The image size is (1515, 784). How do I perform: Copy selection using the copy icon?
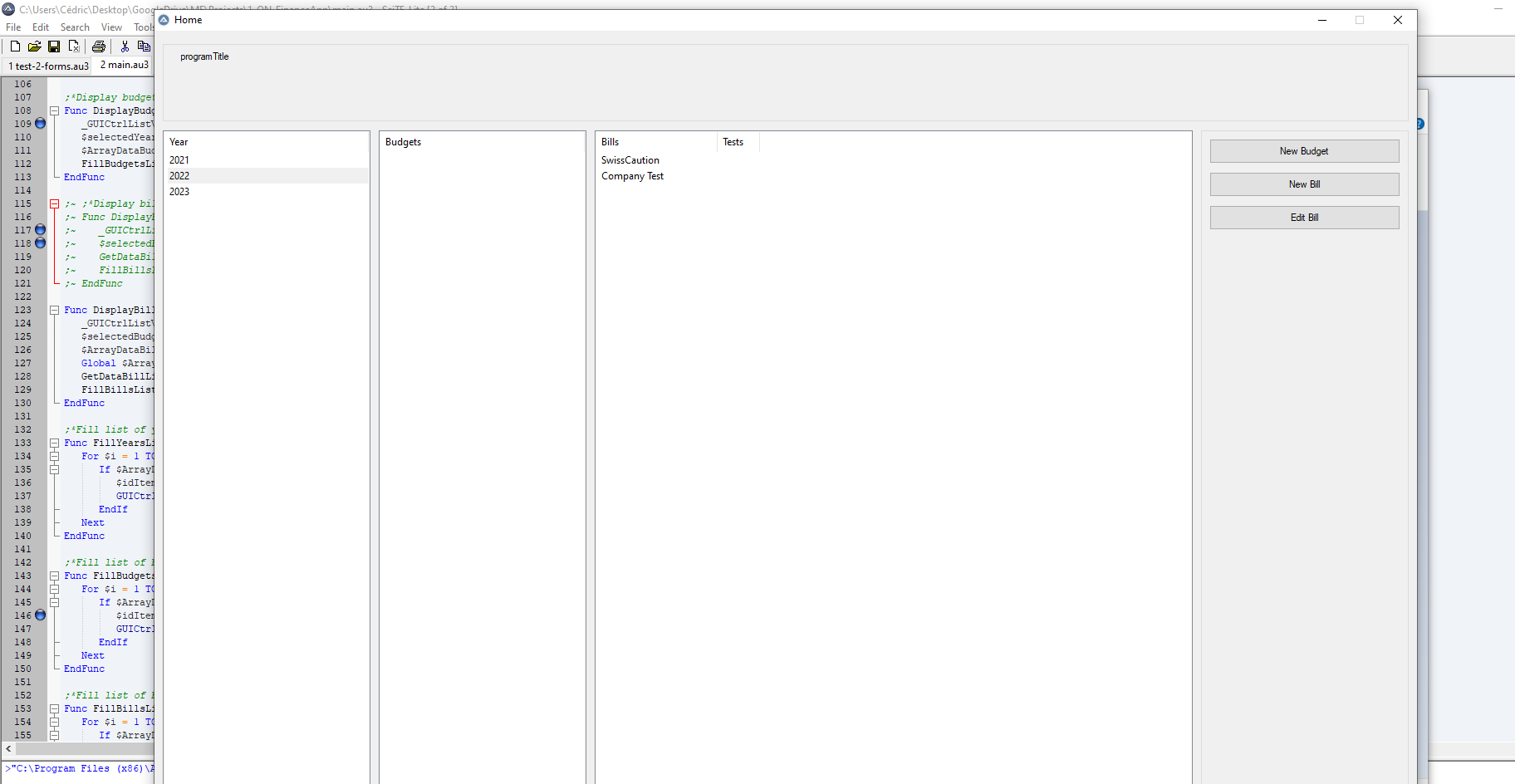pos(144,47)
